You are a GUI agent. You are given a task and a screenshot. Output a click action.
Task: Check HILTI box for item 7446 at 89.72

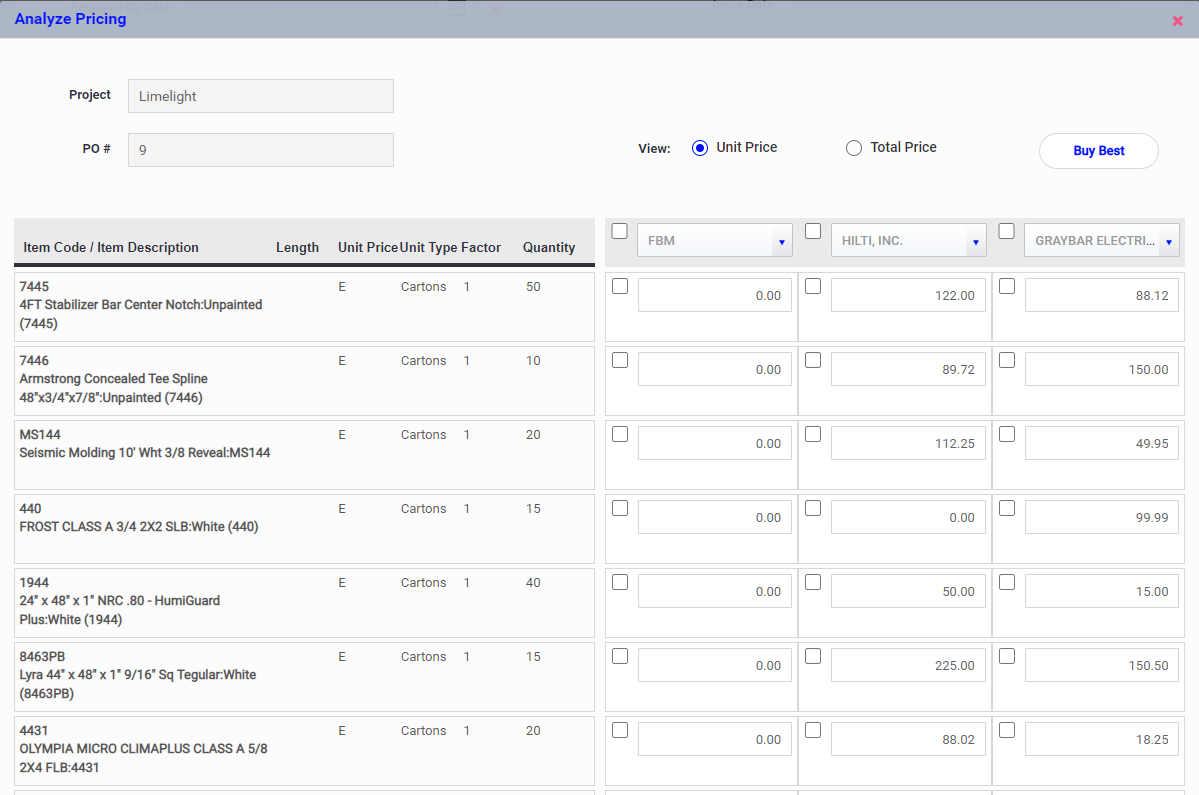tap(813, 360)
